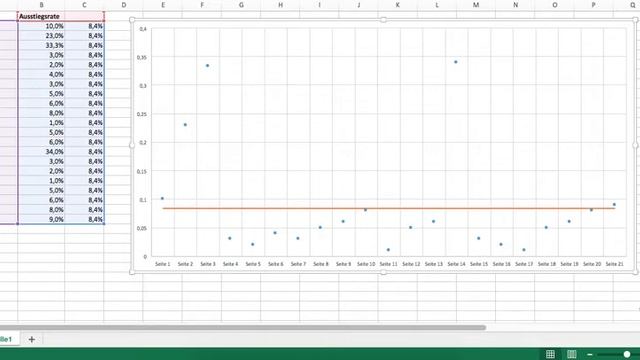The height and width of the screenshot is (360, 640).
Task: Click the 0,15 value on the vertical axis
Action: point(142,171)
